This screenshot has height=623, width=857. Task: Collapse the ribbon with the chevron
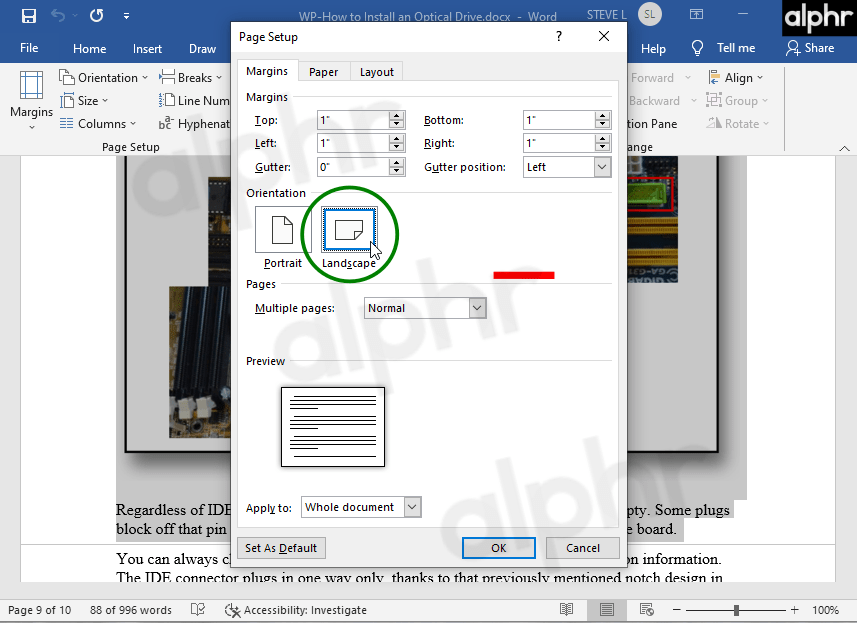pos(844,148)
